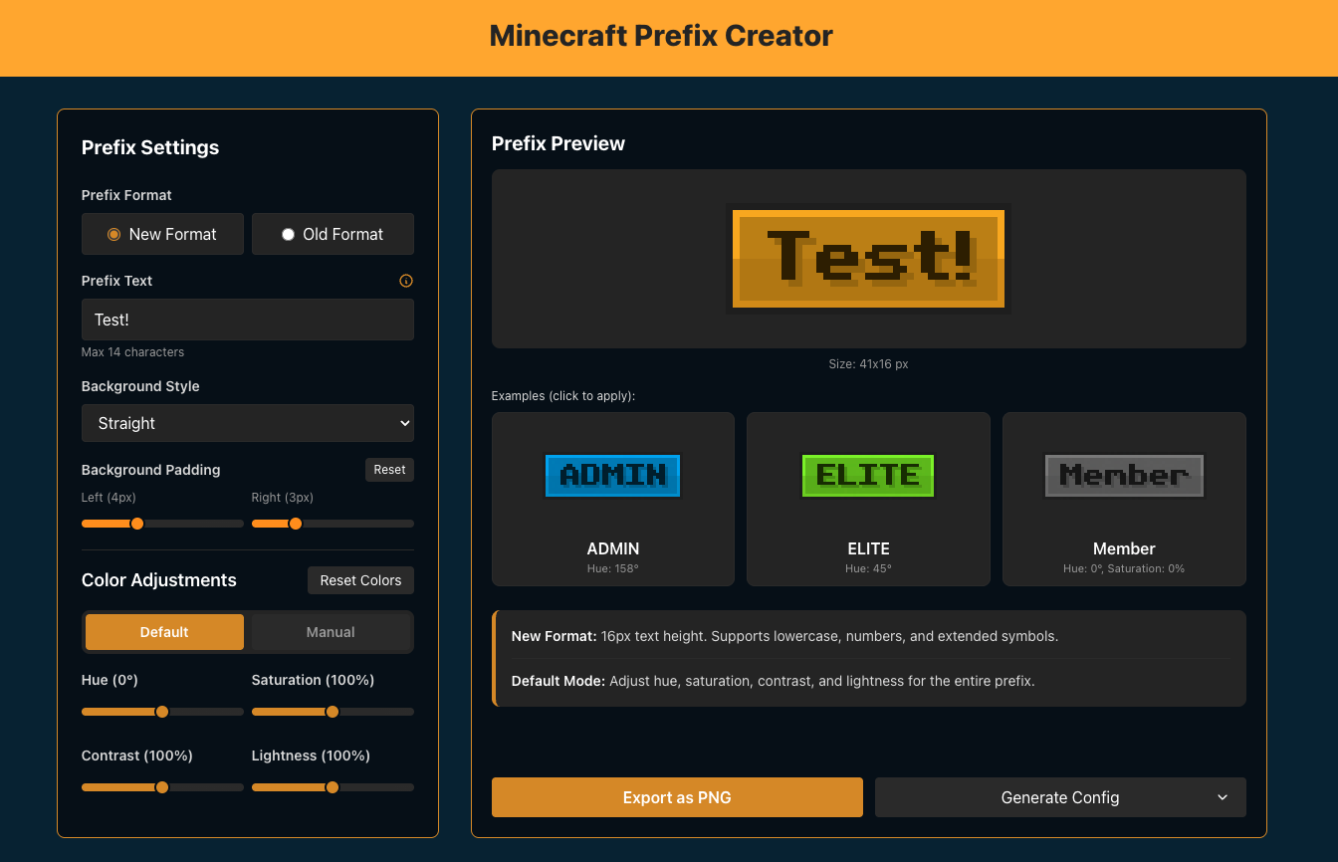Select the Old Format radio button

coord(332,233)
